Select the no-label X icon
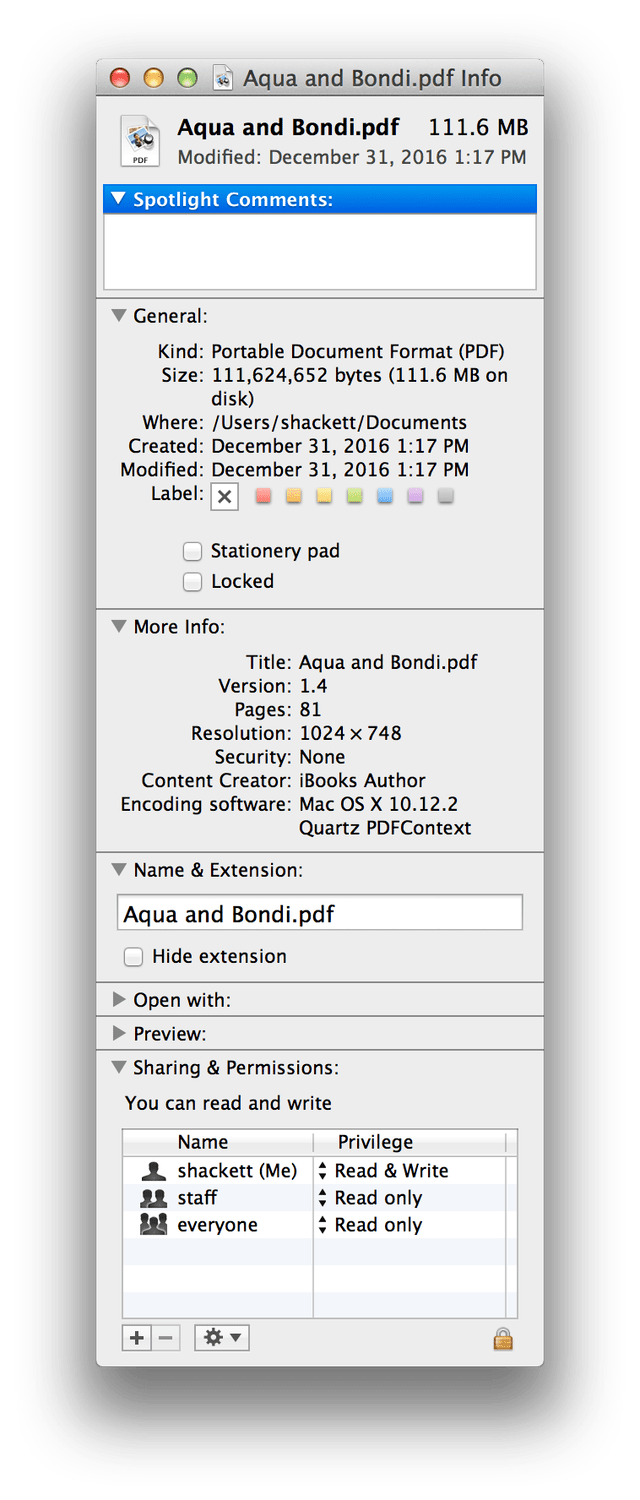Image resolution: width=640 pixels, height=1500 pixels. click(x=225, y=496)
